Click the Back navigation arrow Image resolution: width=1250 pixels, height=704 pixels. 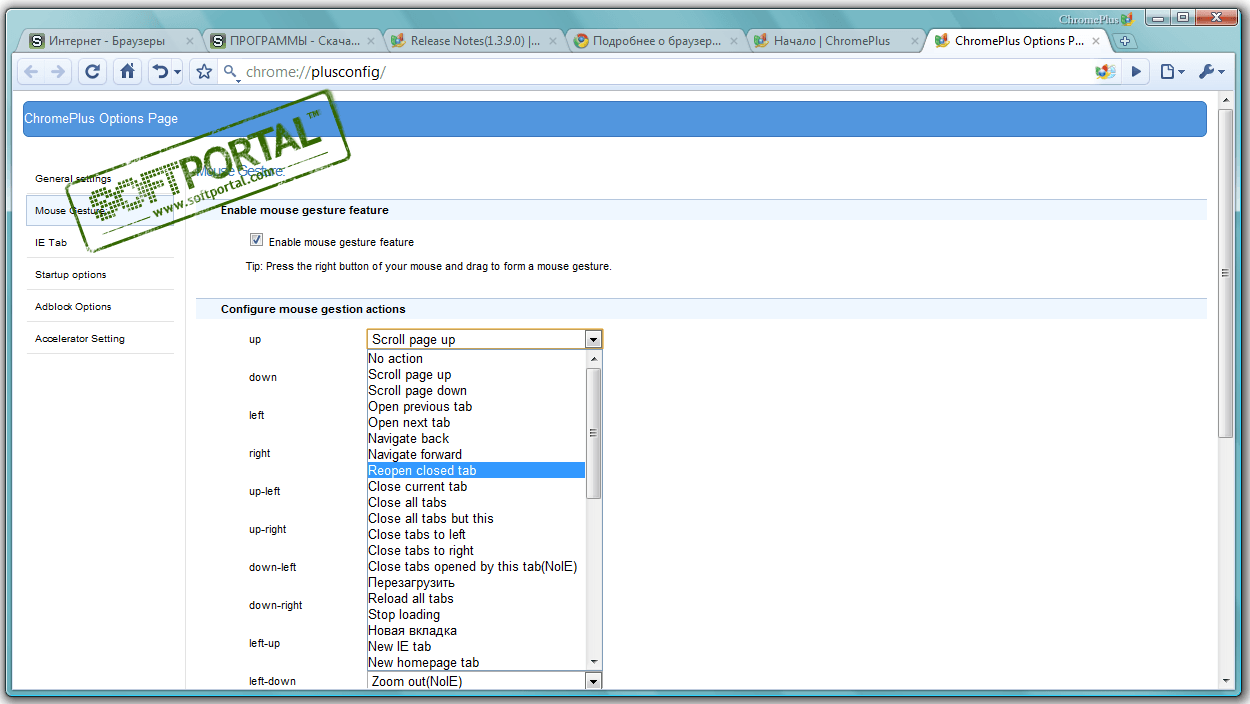pyautogui.click(x=31, y=72)
